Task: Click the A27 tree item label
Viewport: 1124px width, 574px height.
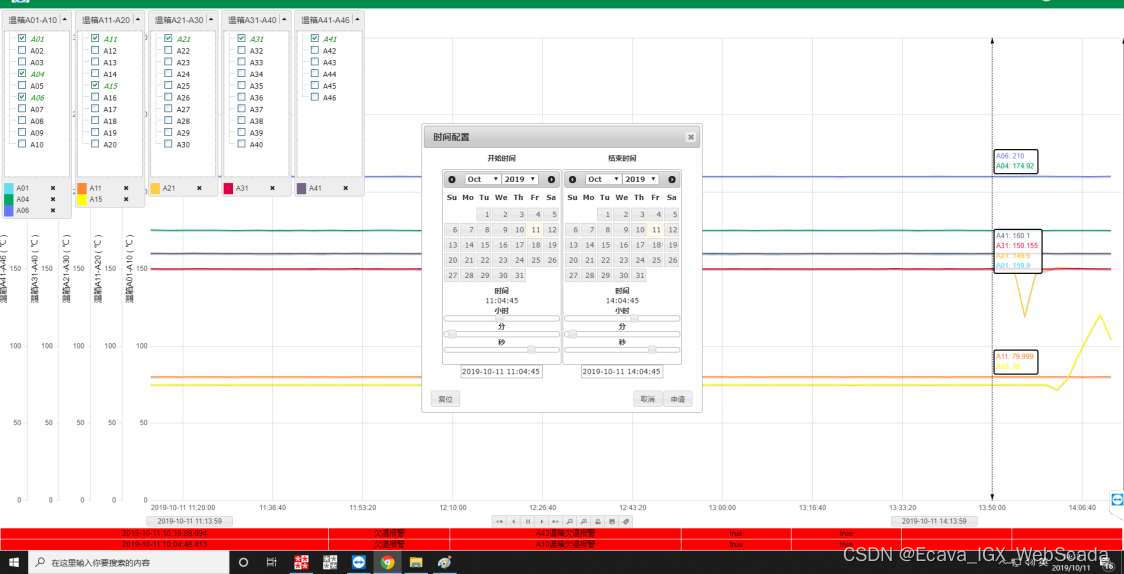Action: 184,110
